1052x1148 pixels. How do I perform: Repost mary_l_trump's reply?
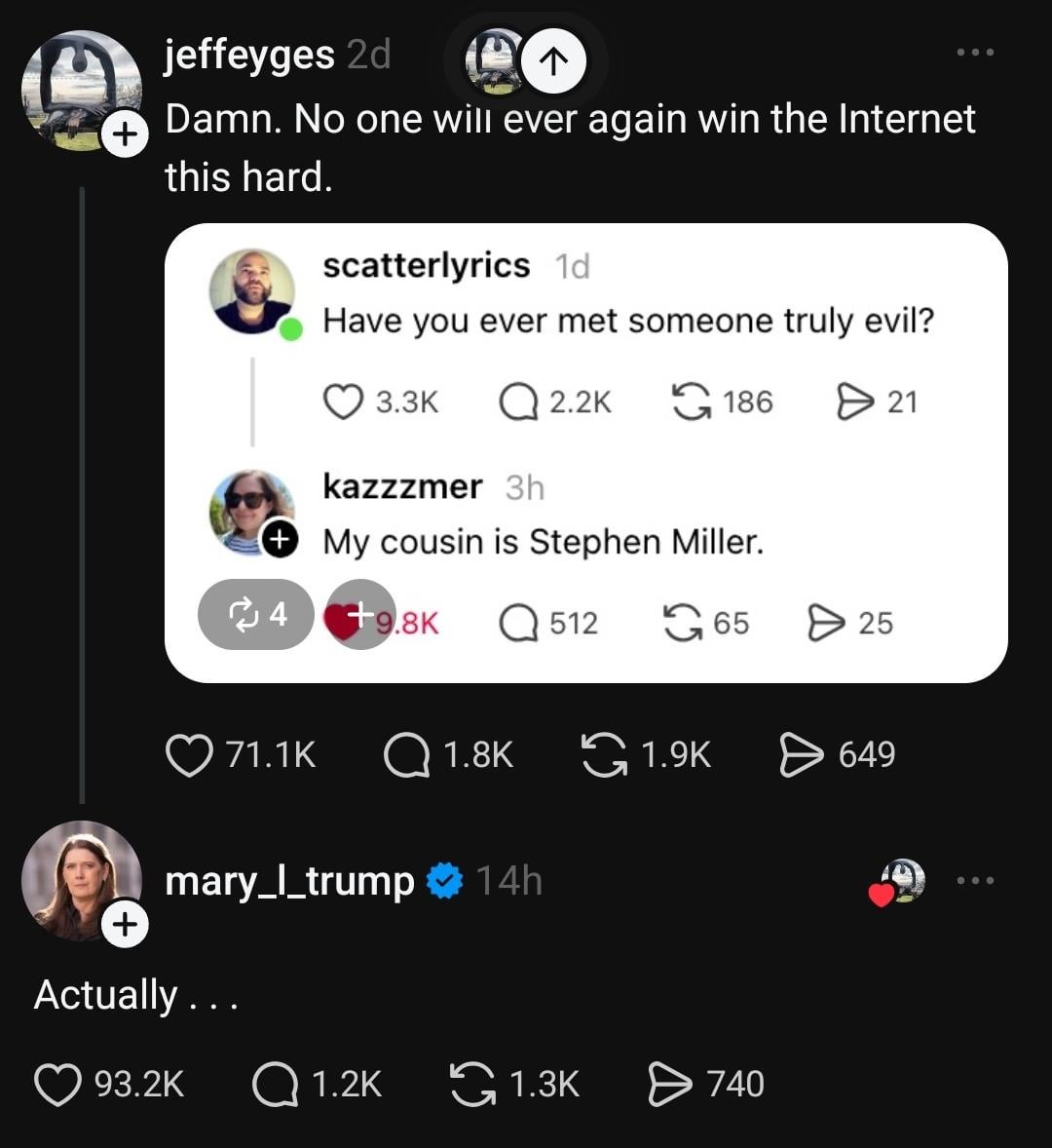coord(472,1085)
